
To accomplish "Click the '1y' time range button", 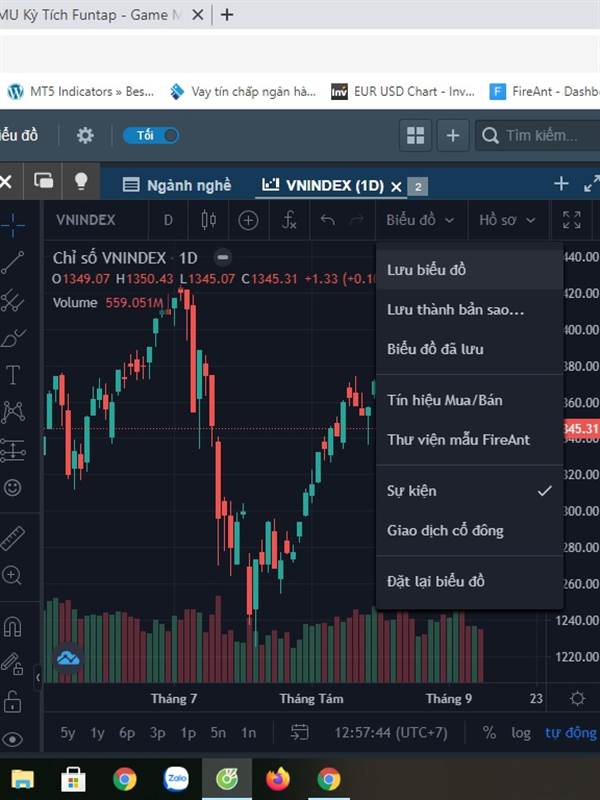I will [x=97, y=733].
